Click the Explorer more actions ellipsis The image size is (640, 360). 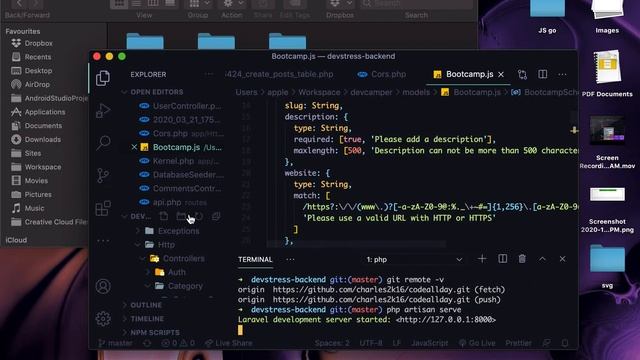[209, 74]
